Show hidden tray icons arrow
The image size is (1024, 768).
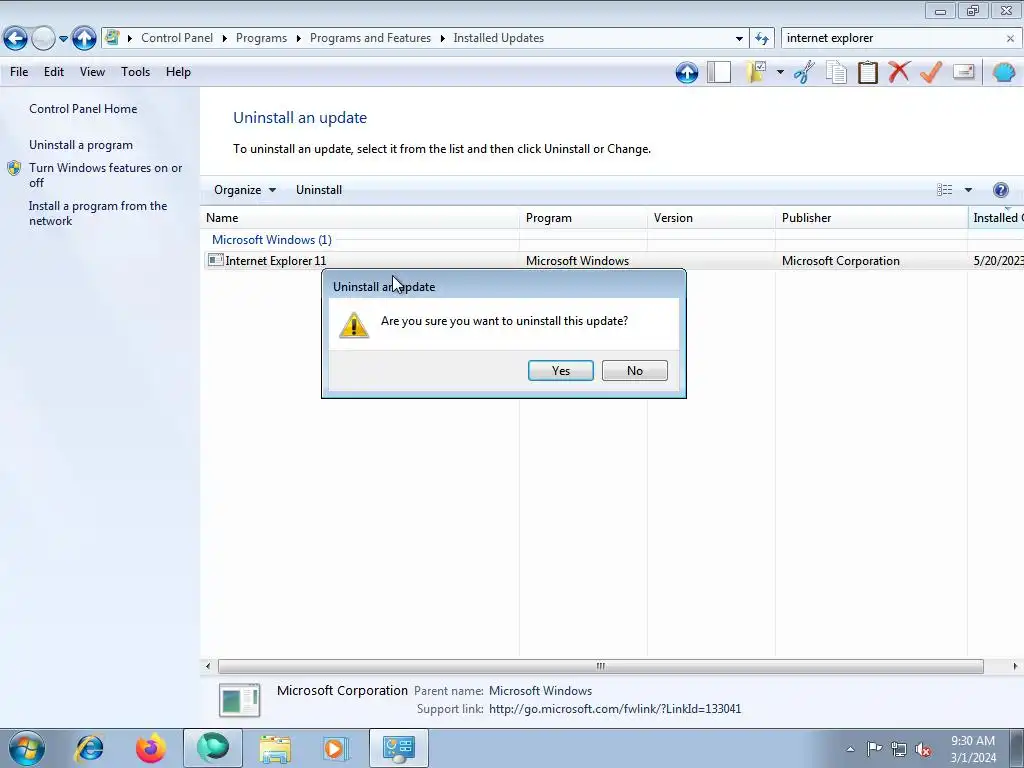coord(850,750)
